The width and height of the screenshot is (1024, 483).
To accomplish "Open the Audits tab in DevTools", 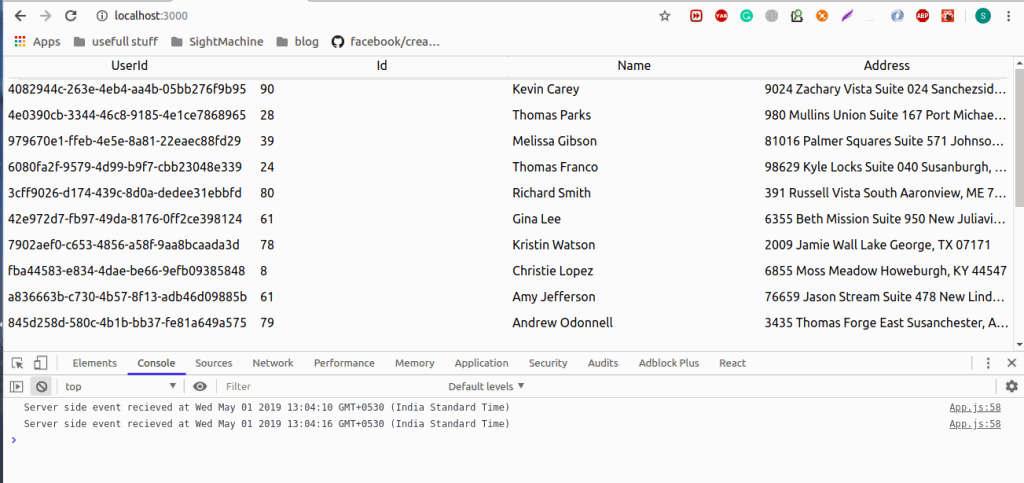I will tap(603, 363).
